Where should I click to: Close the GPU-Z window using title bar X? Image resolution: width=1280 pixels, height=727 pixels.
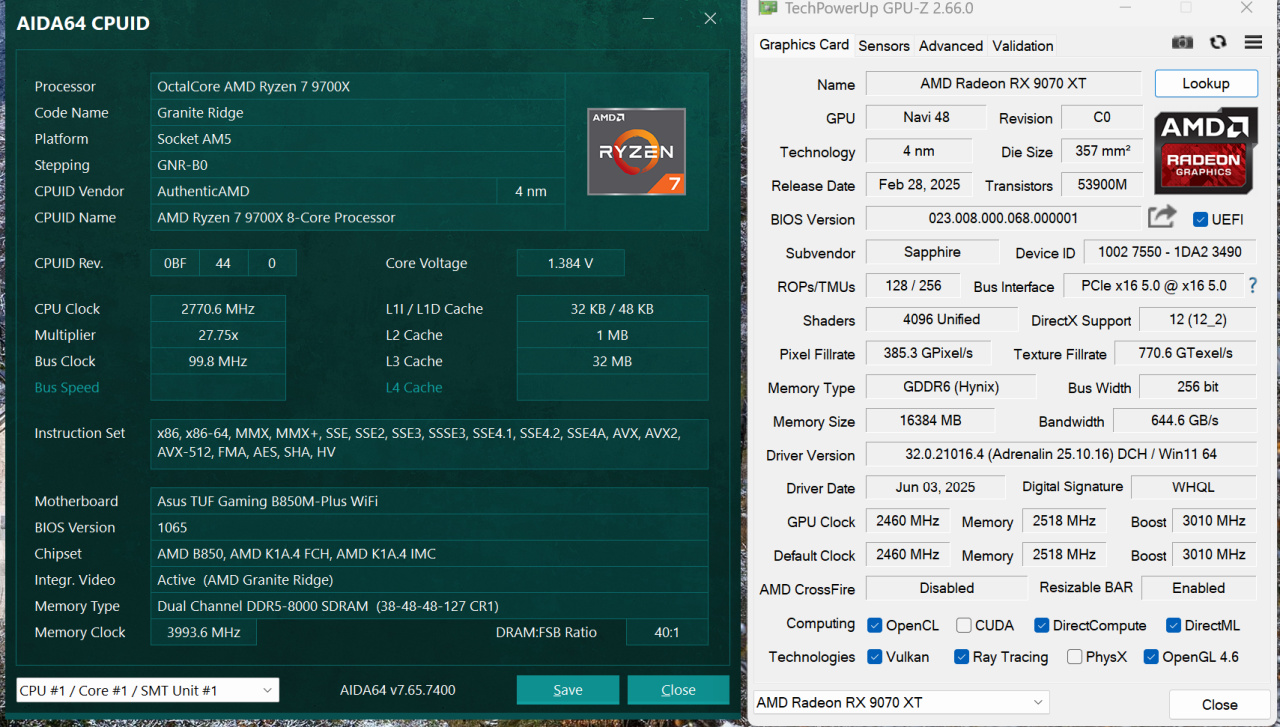(1246, 8)
